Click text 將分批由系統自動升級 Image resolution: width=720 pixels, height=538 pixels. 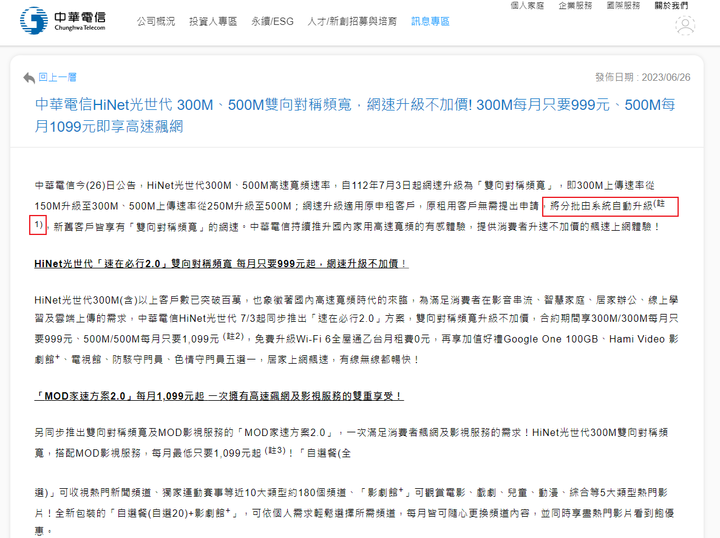pyautogui.click(x=601, y=206)
